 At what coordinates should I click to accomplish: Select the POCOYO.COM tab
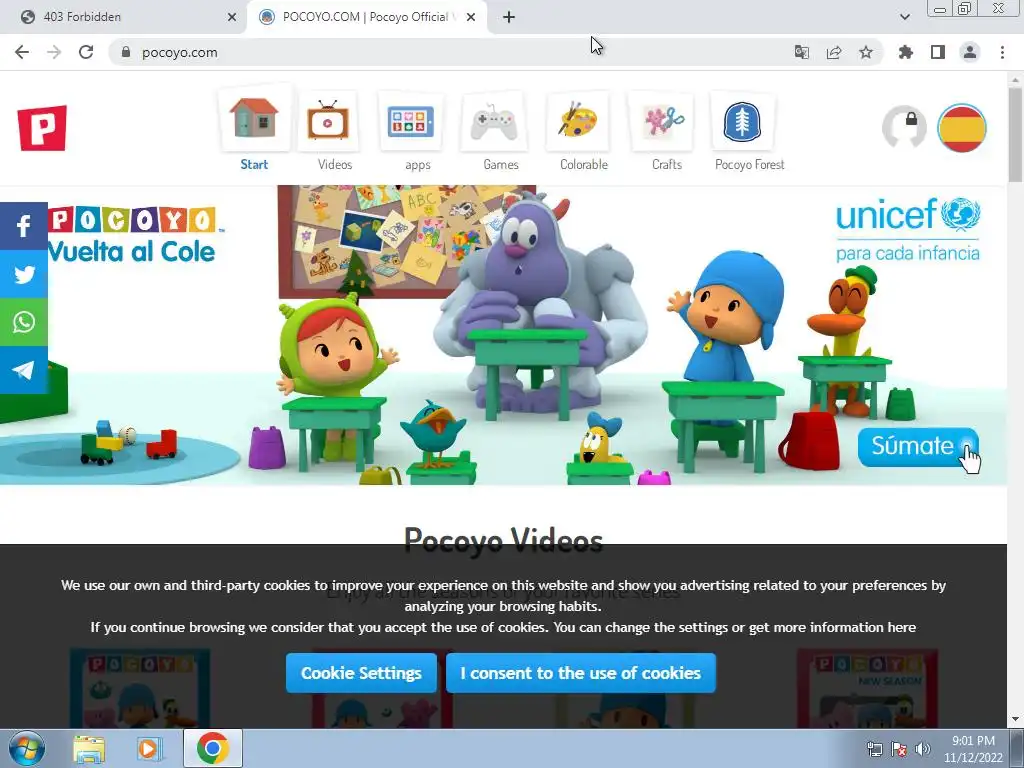[x=366, y=17]
